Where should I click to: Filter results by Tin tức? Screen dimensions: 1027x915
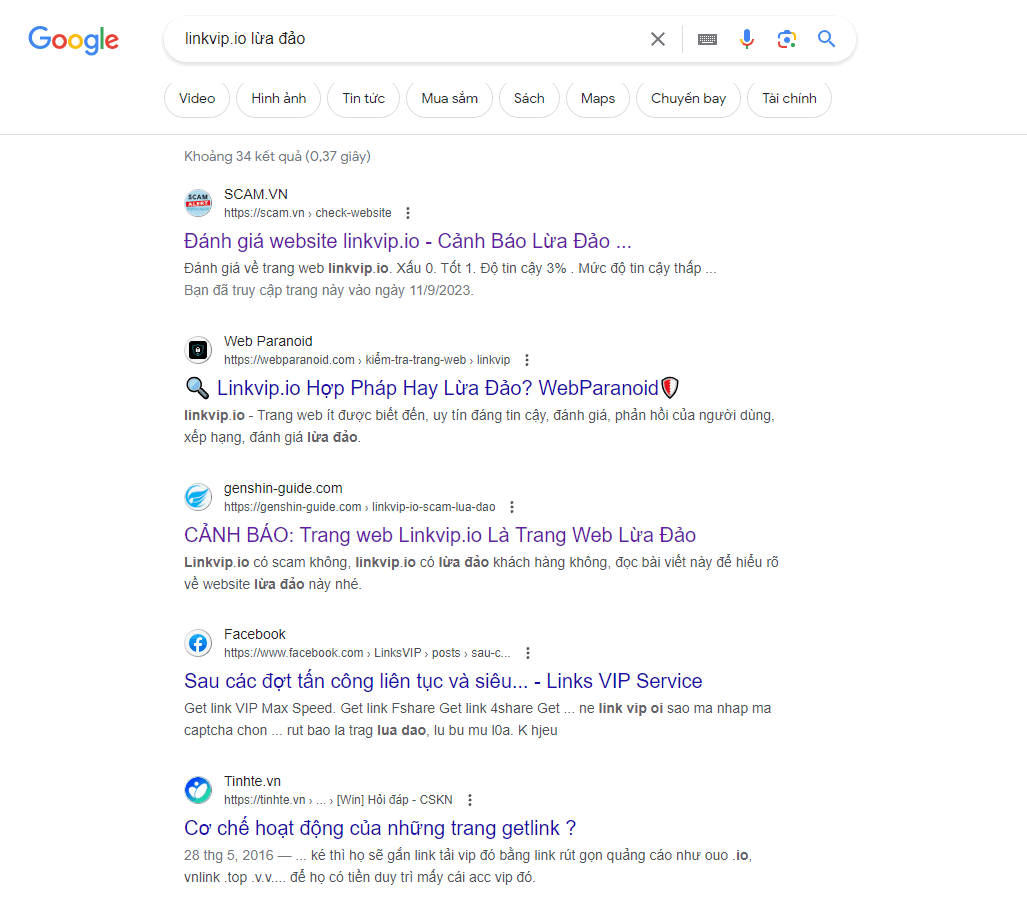point(363,98)
